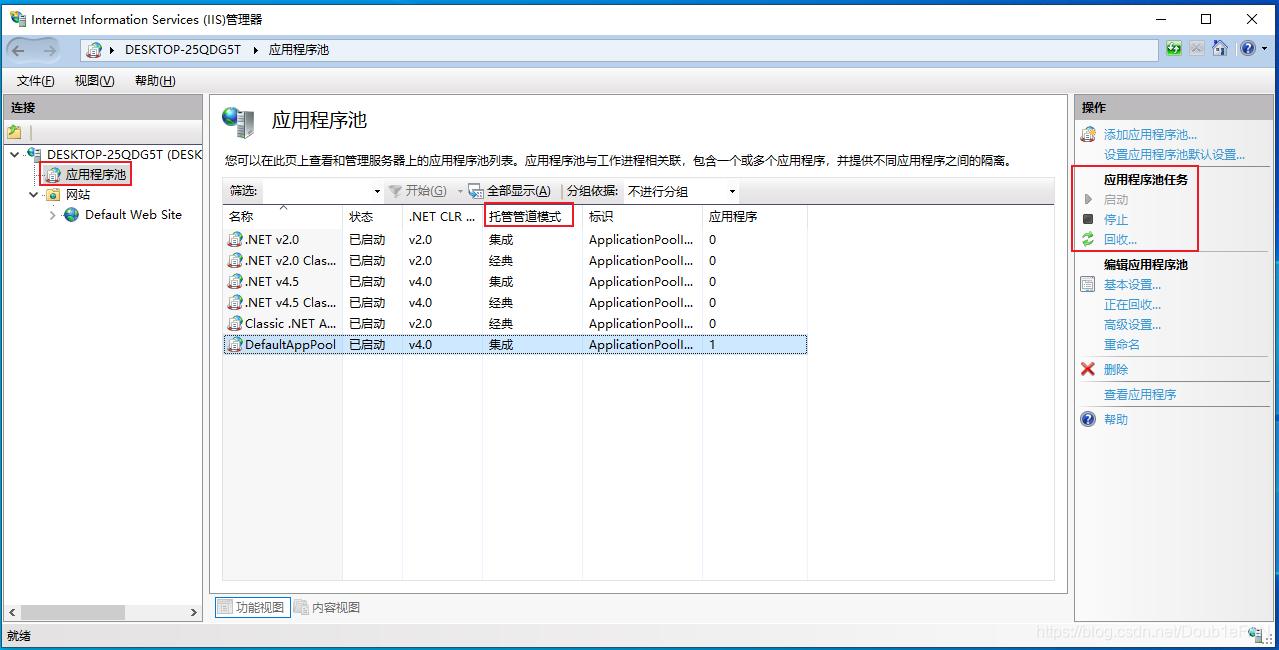Click the DESKTOP-25QDG5T server icon in tree
Image resolution: width=1279 pixels, height=650 pixels.
(x=33, y=154)
